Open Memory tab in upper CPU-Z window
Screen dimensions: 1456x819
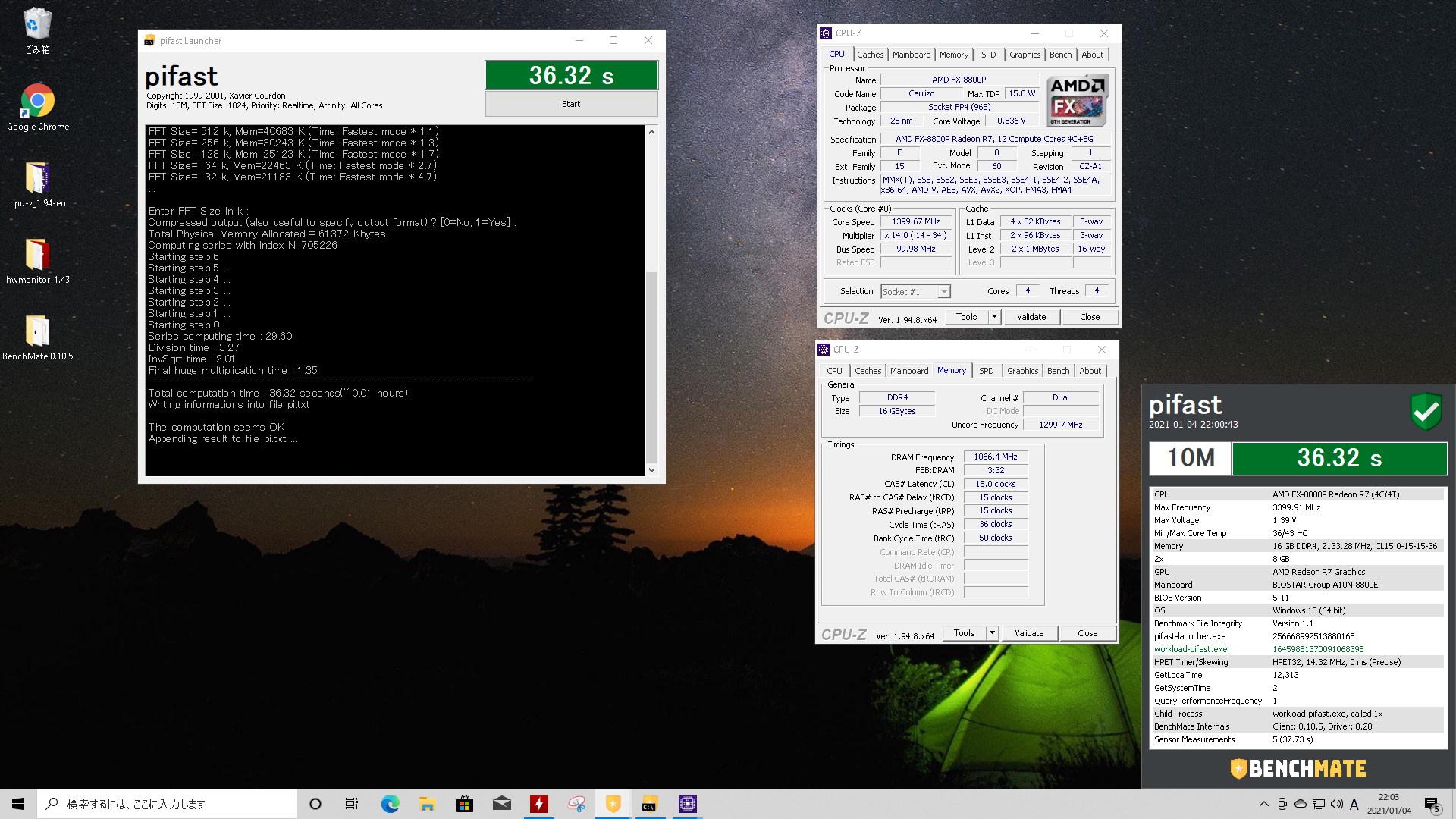(x=953, y=55)
